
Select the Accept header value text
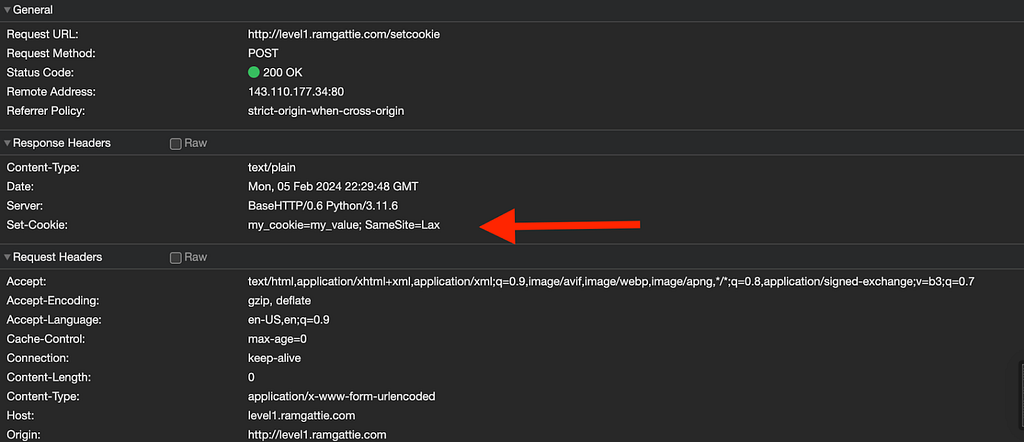[611, 281]
